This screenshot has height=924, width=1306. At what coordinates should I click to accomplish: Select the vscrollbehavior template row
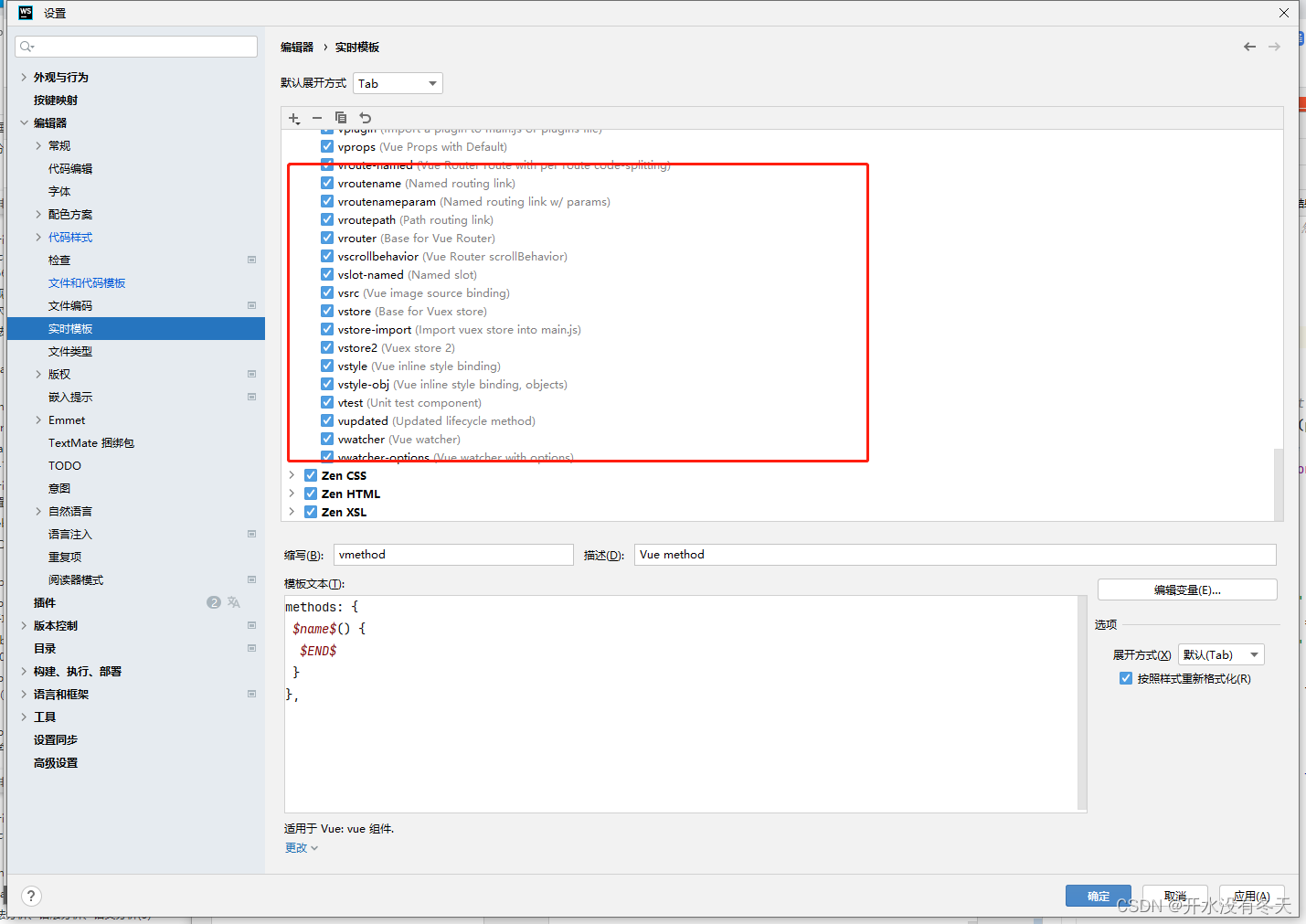tap(452, 256)
